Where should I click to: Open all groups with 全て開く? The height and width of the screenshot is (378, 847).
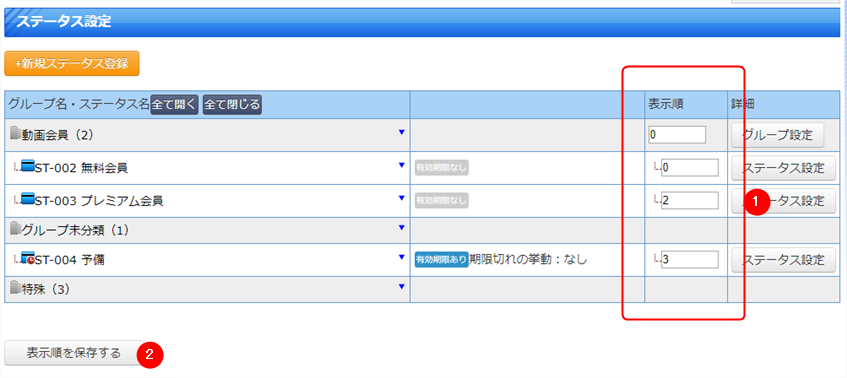174,104
